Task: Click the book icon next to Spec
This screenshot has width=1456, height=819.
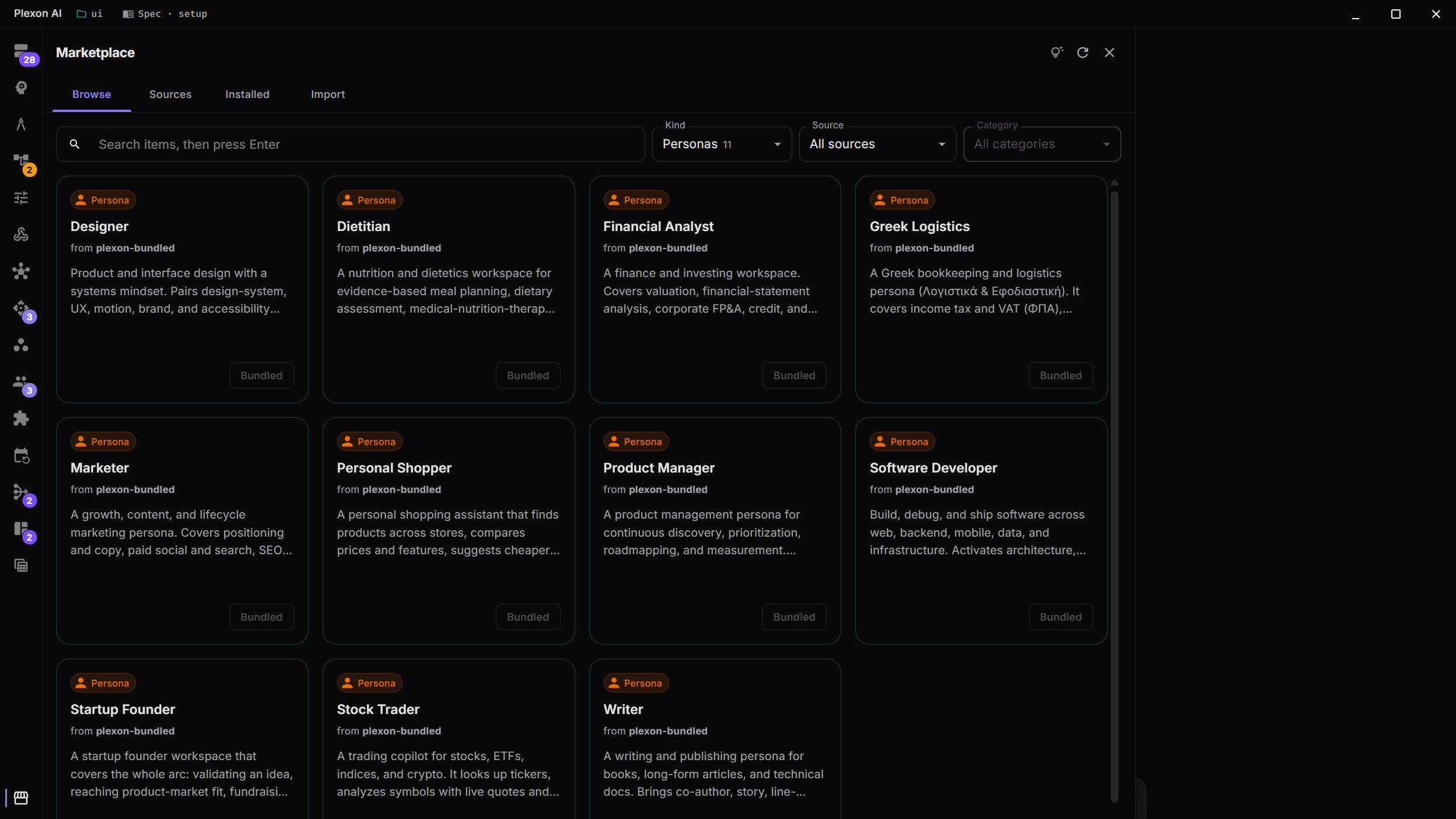Action: [128, 14]
